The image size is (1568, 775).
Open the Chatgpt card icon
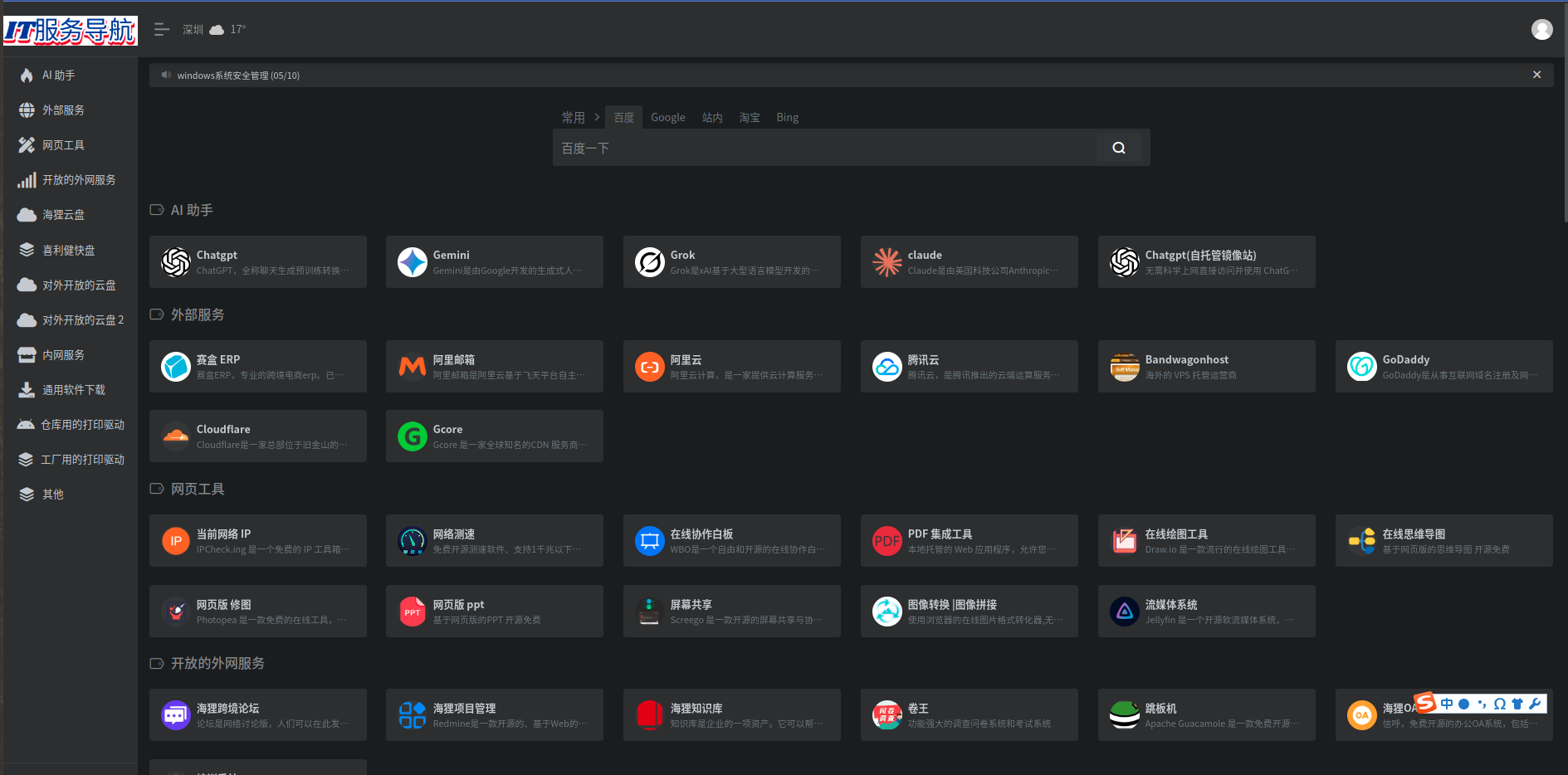176,262
